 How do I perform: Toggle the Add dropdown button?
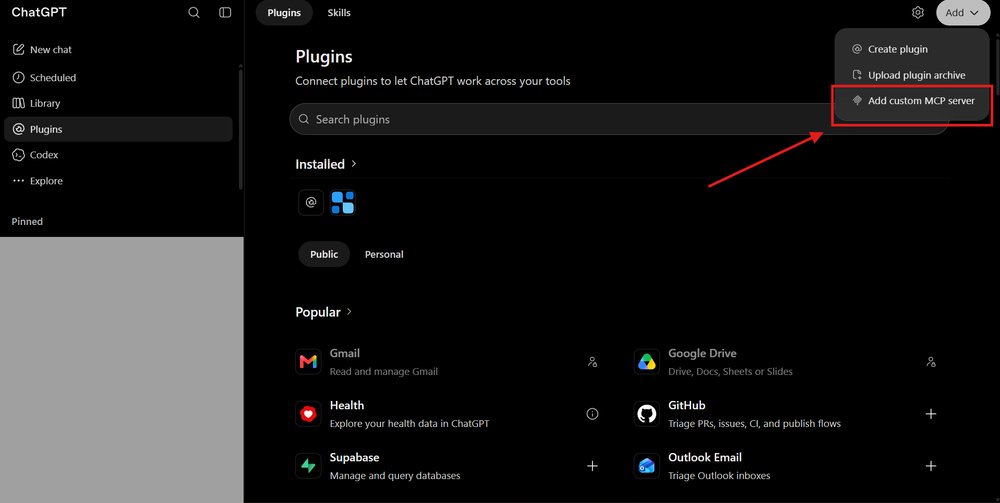962,13
